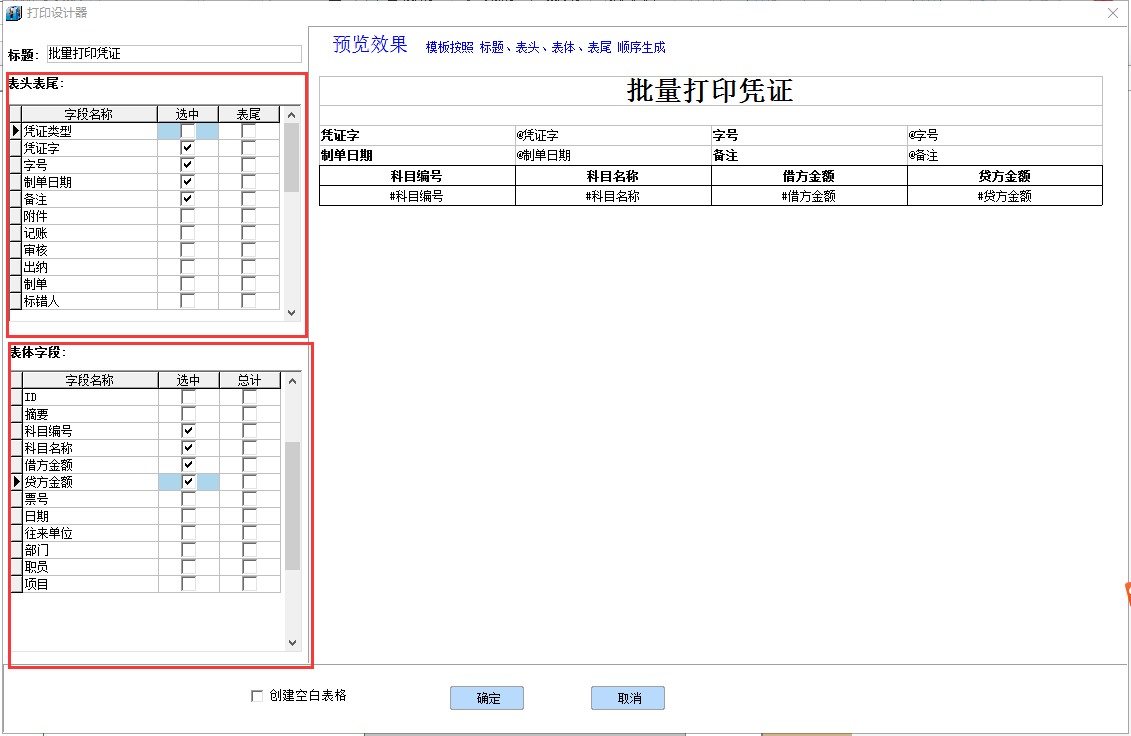The image size is (1131, 736).
Task: Click the scroll-down arrow of 表体字段 list
Action: coord(292,643)
